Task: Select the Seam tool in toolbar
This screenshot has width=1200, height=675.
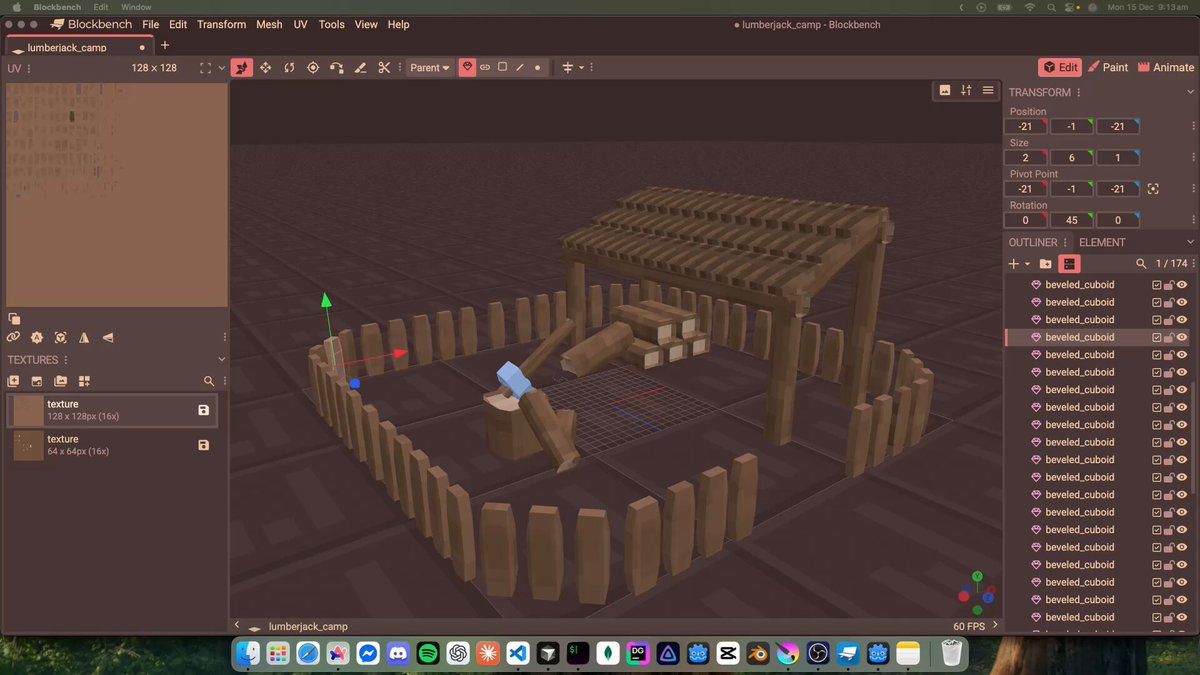Action: (361, 67)
